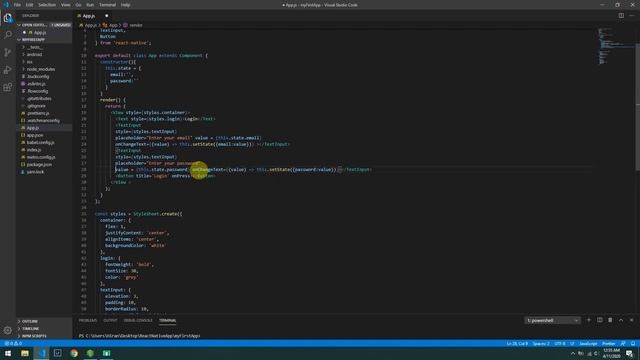Open notifications bell in status bar
The height and width of the screenshot is (360, 640).
click(x=633, y=344)
